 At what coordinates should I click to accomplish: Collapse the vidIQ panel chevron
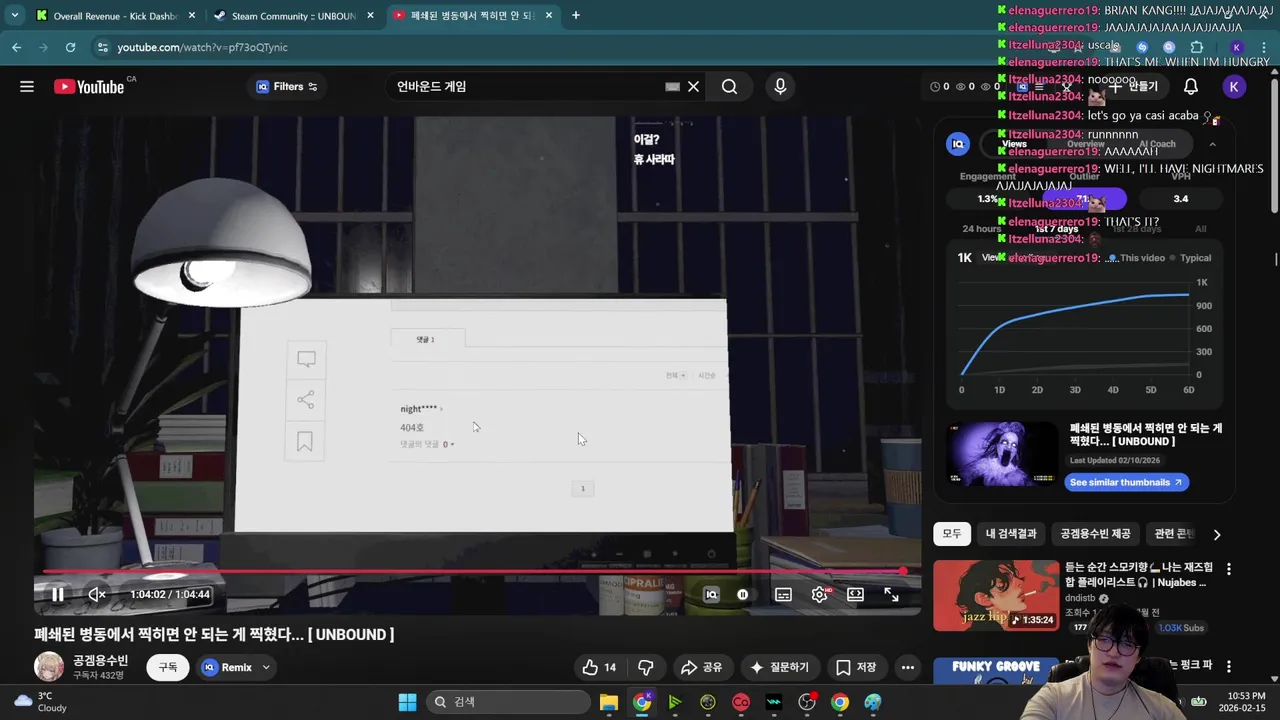[x=1212, y=144]
